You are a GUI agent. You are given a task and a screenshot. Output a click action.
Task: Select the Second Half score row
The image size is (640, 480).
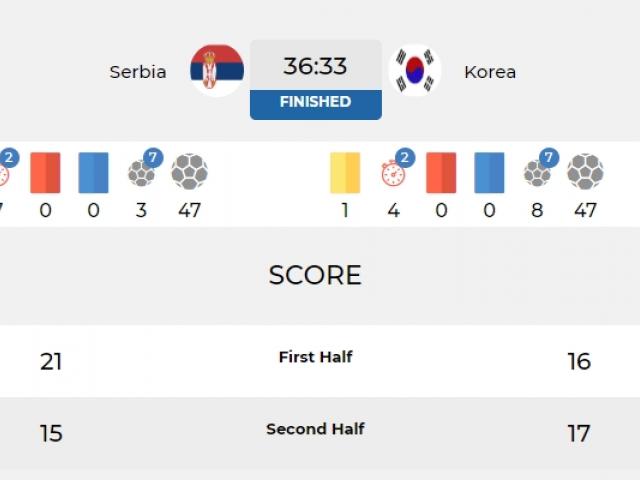(x=320, y=433)
